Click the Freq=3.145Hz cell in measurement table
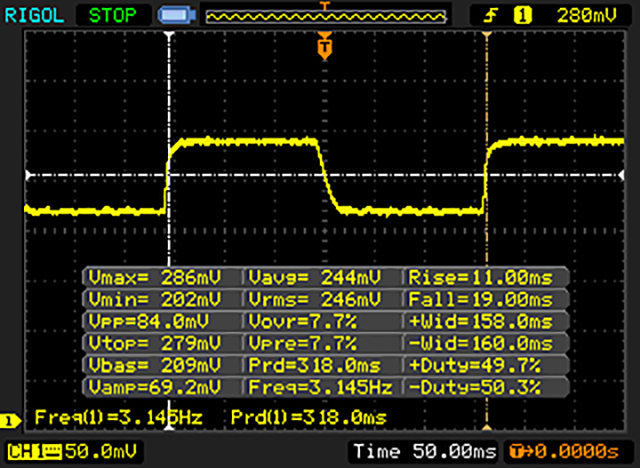This screenshot has width=640, height=468. coord(320,387)
